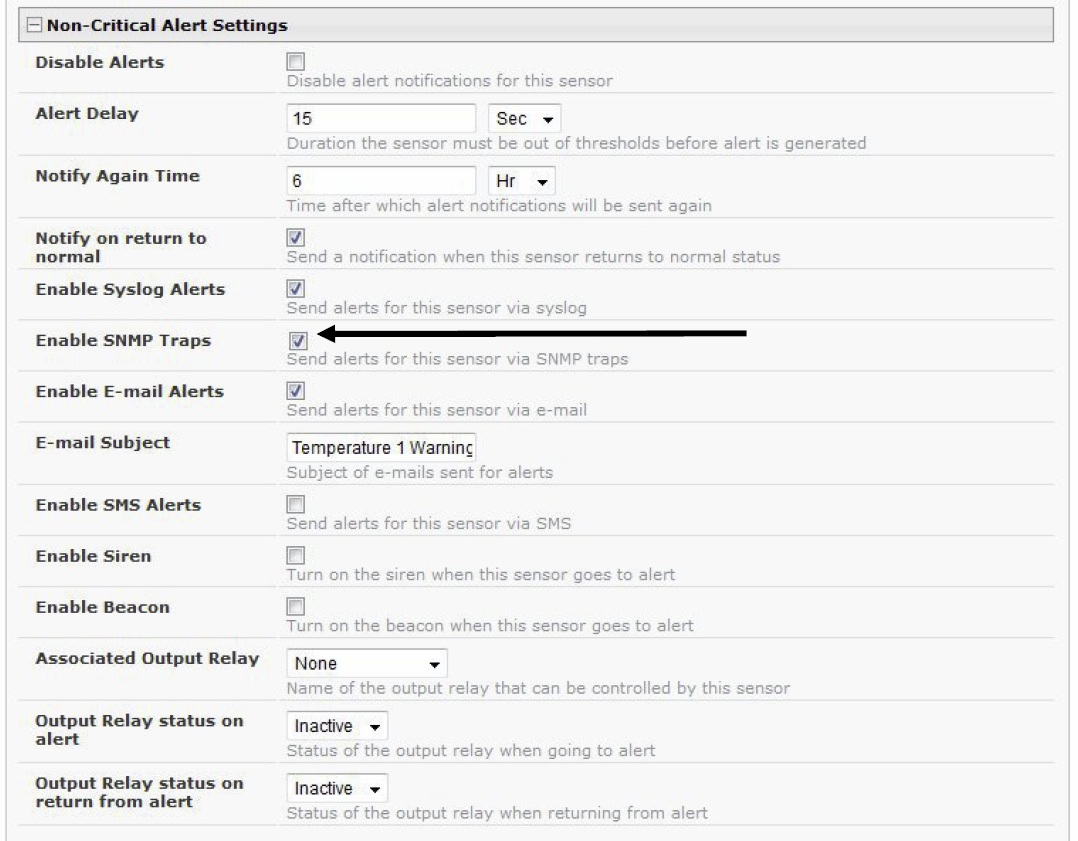Click the E-mail Subject text field
1078x841 pixels.
point(381,448)
